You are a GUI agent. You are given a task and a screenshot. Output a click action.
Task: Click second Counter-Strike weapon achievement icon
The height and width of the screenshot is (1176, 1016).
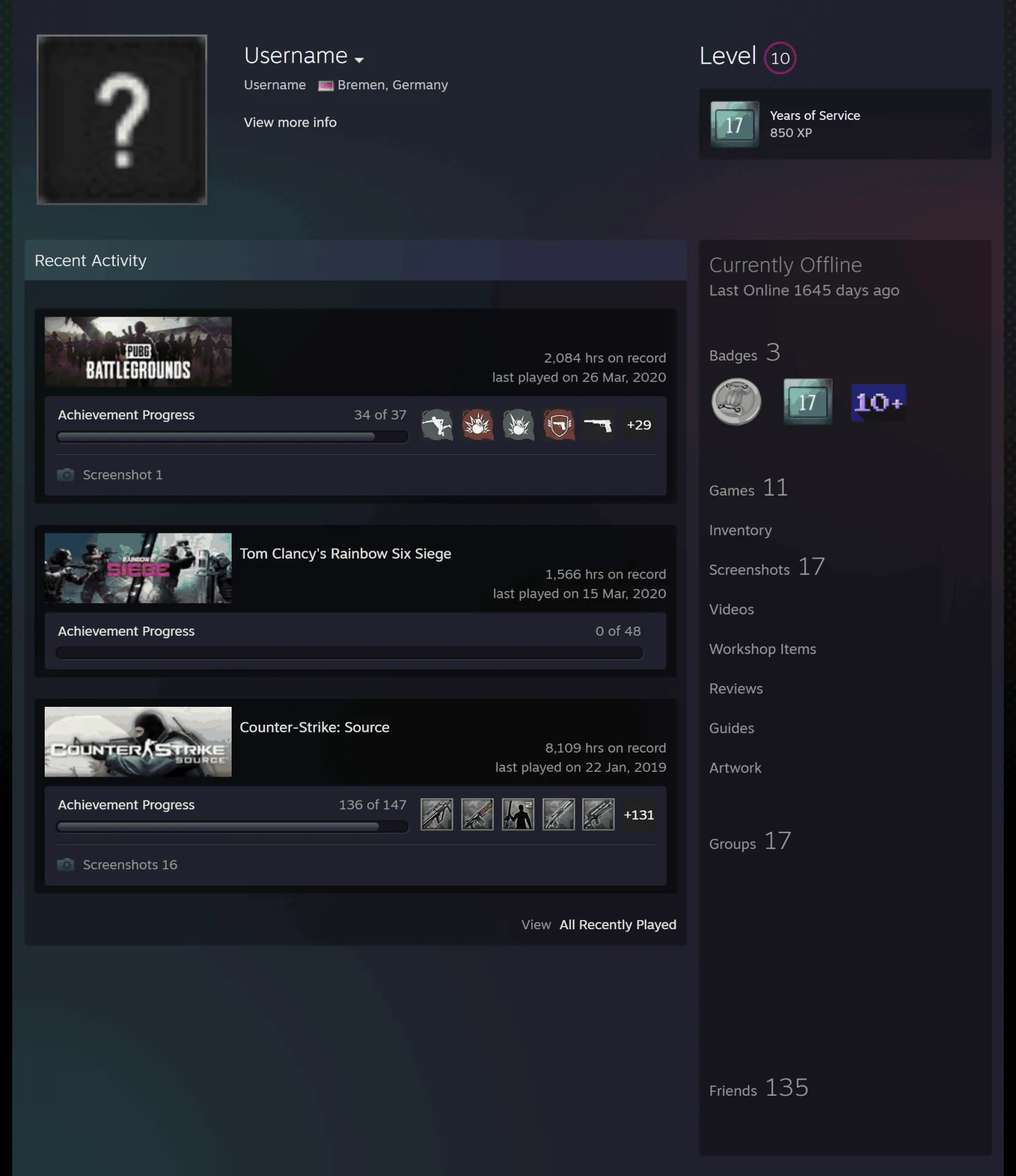[x=477, y=815]
